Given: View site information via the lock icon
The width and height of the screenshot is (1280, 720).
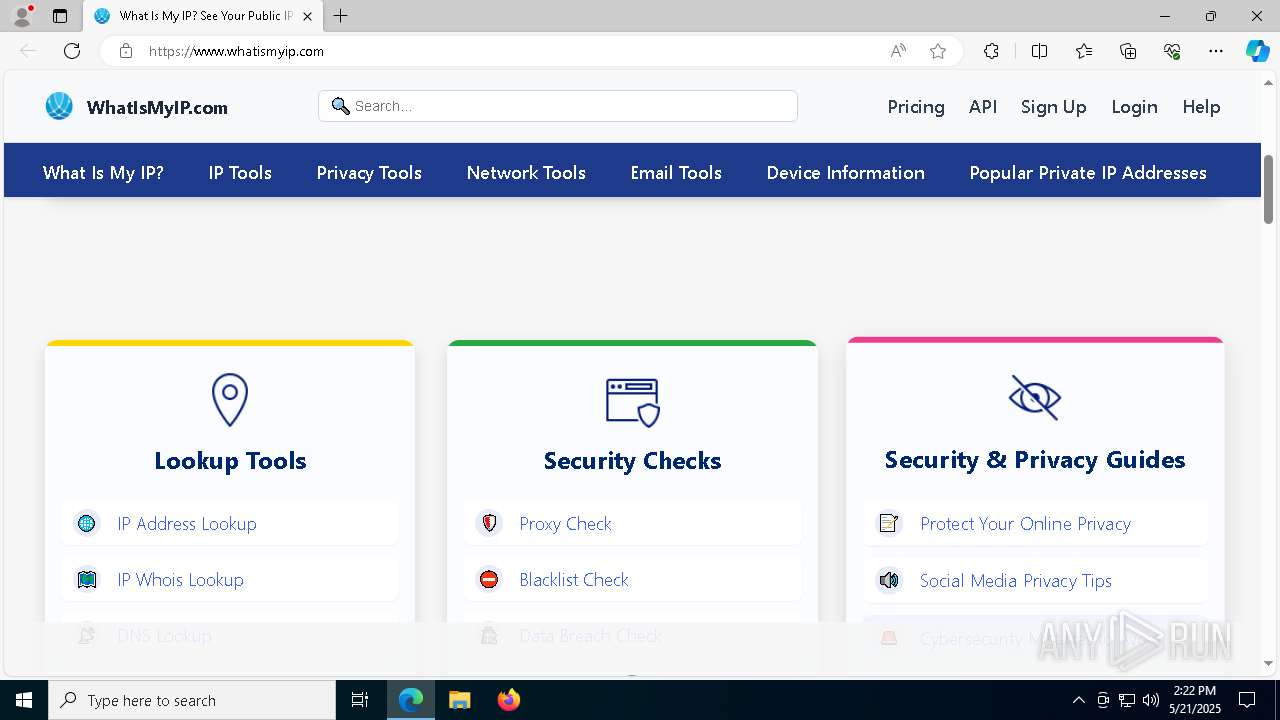Looking at the screenshot, I should (x=126, y=51).
